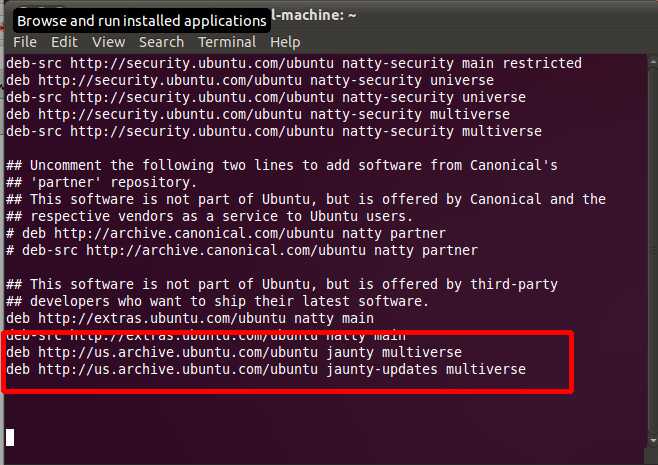Click '# deb-src http://archive.canonical.com/ubuntu natty partner' line
The image size is (658, 465).
tap(242, 251)
